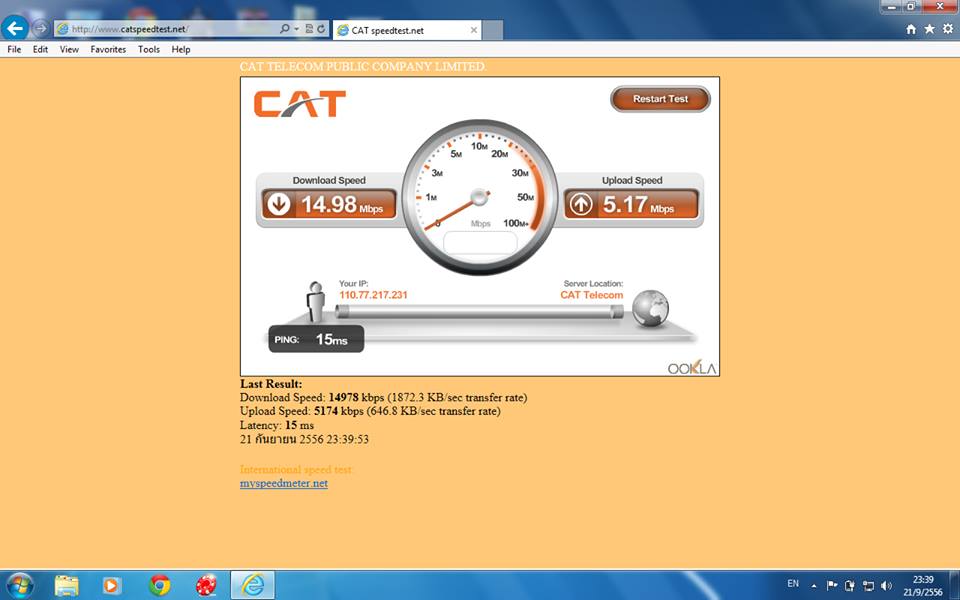Click the power/battery tray icon
960x600 pixels.
(x=850, y=586)
